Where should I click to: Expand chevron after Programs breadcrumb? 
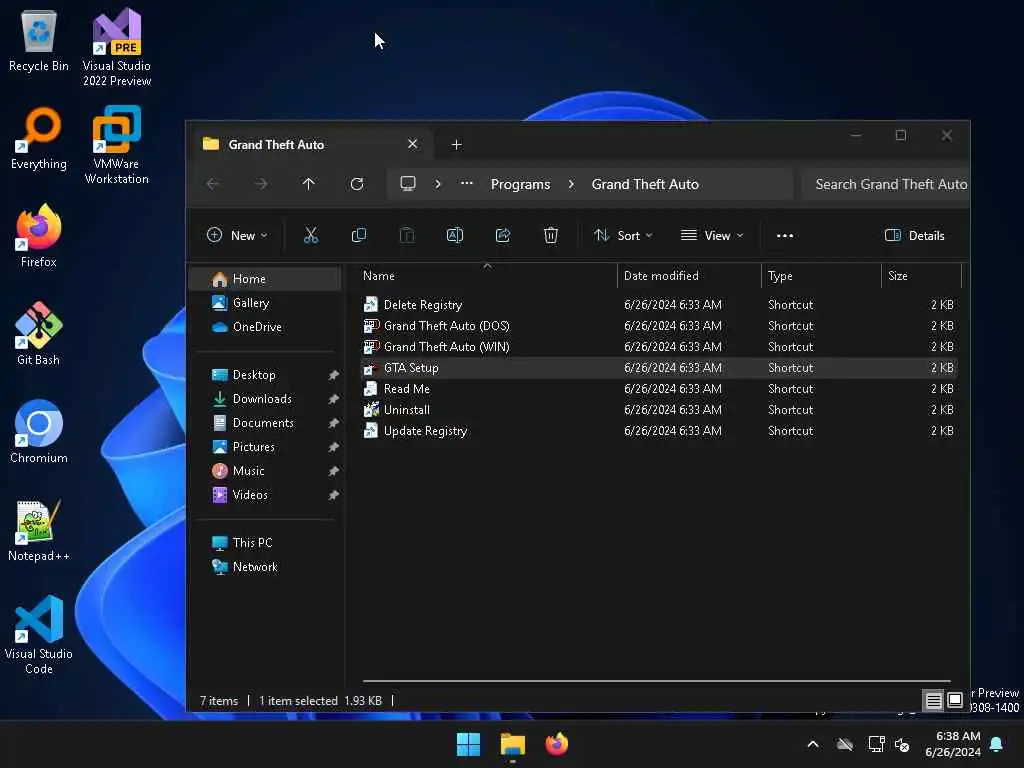coord(571,184)
